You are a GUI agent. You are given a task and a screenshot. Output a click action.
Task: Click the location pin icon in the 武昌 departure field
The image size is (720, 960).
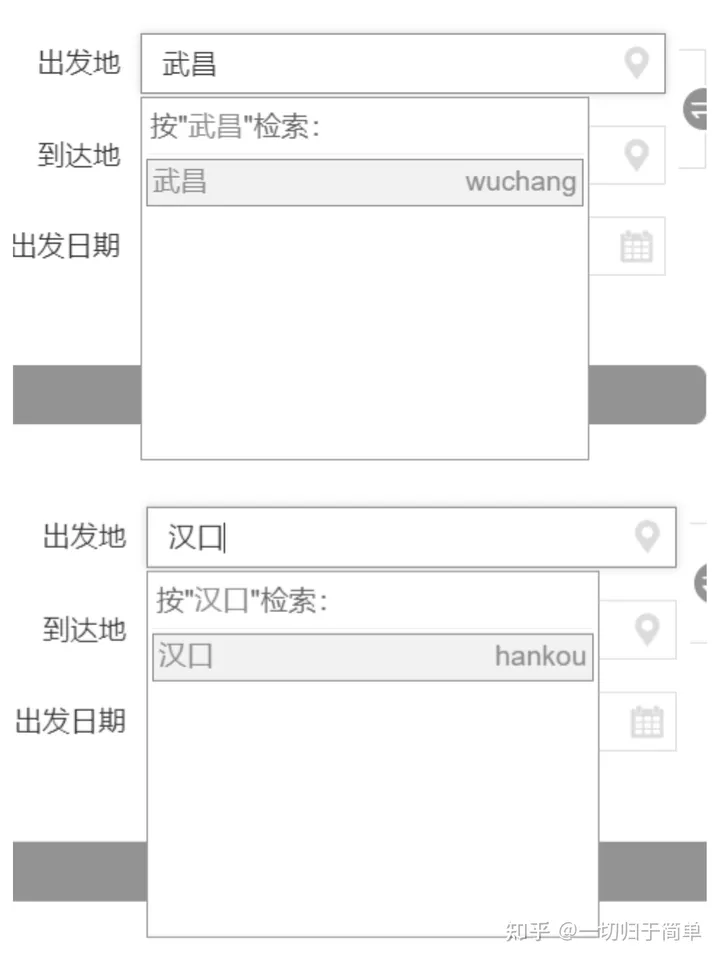click(x=637, y=63)
